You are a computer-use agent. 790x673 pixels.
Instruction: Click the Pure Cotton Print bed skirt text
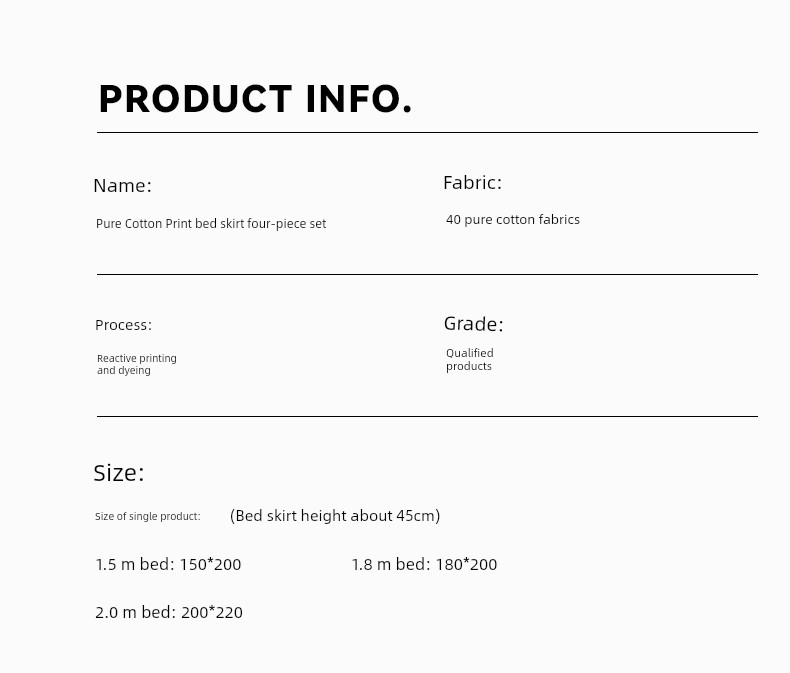[170, 224]
